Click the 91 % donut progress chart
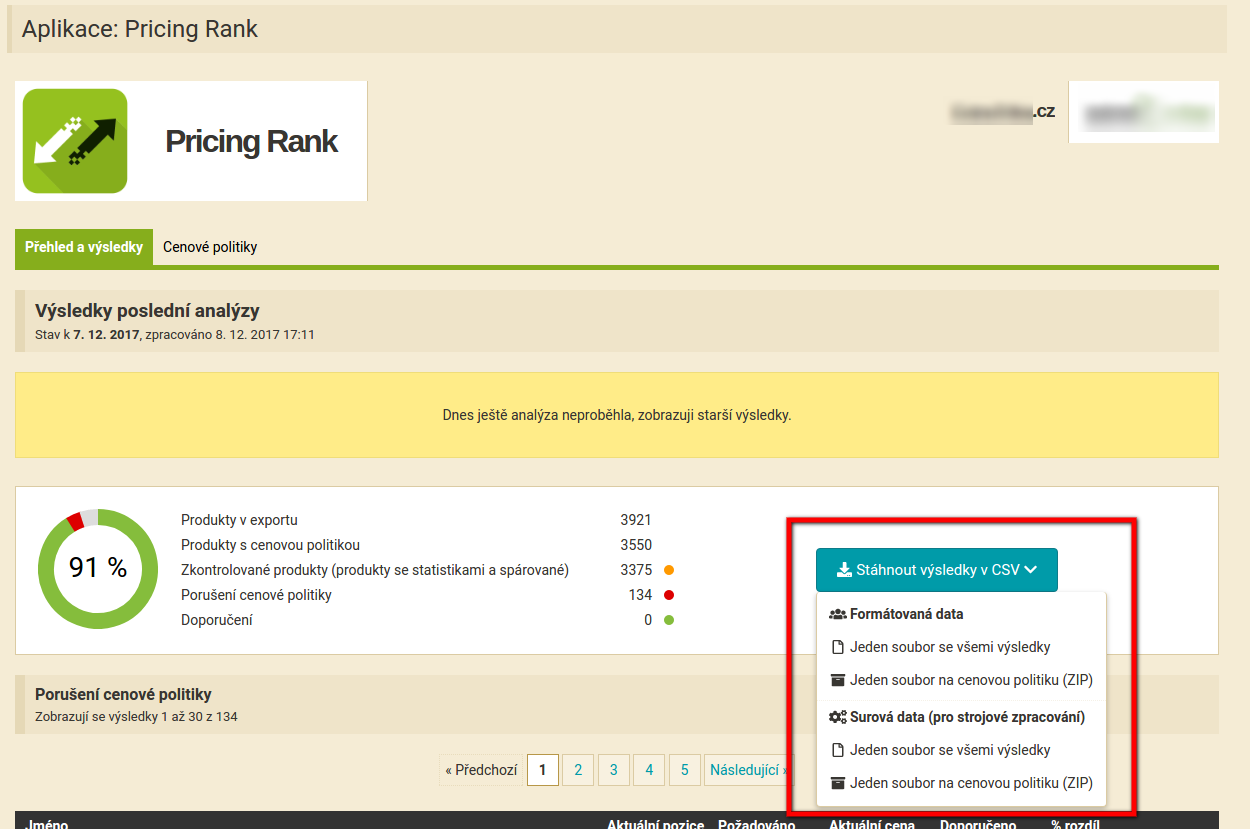The image size is (1250, 829). point(97,568)
